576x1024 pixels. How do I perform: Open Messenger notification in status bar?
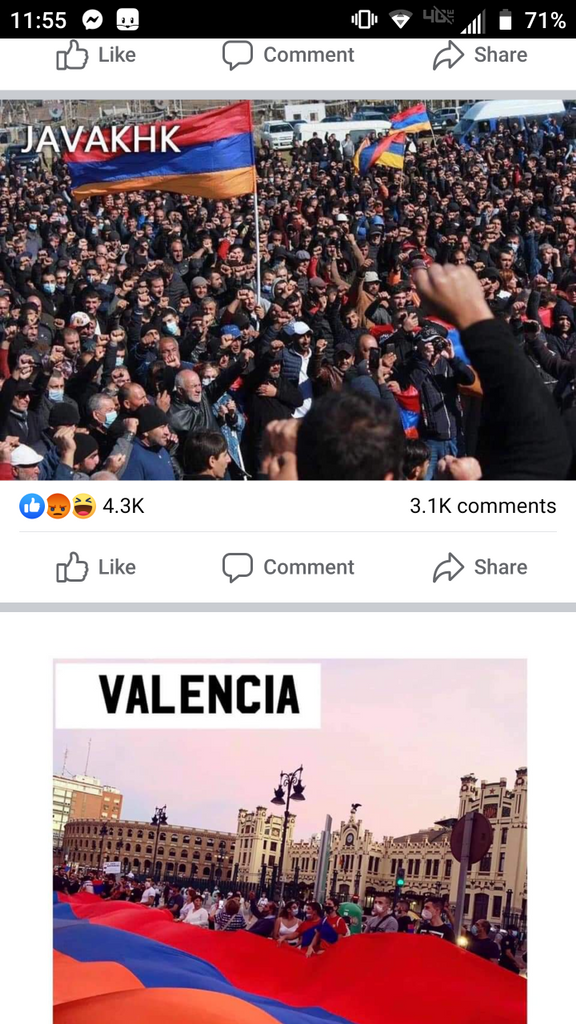click(93, 20)
